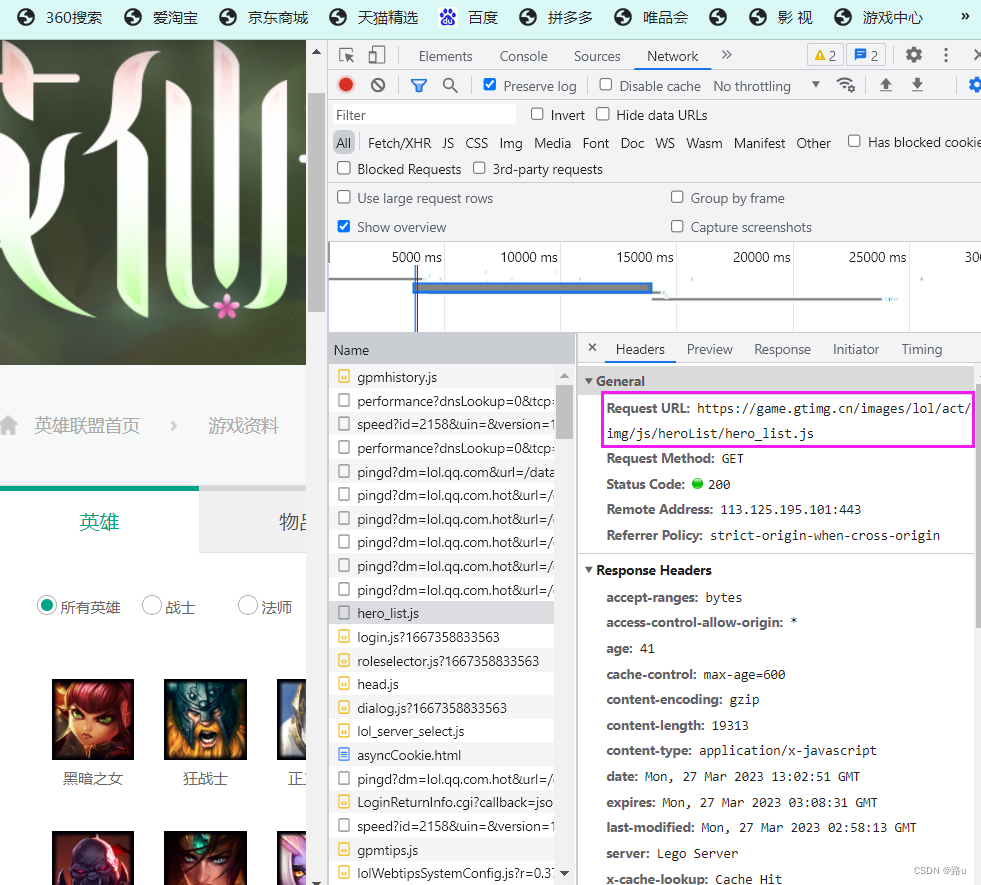
Task: Enable the Disable cache checkbox
Action: pyautogui.click(x=606, y=84)
